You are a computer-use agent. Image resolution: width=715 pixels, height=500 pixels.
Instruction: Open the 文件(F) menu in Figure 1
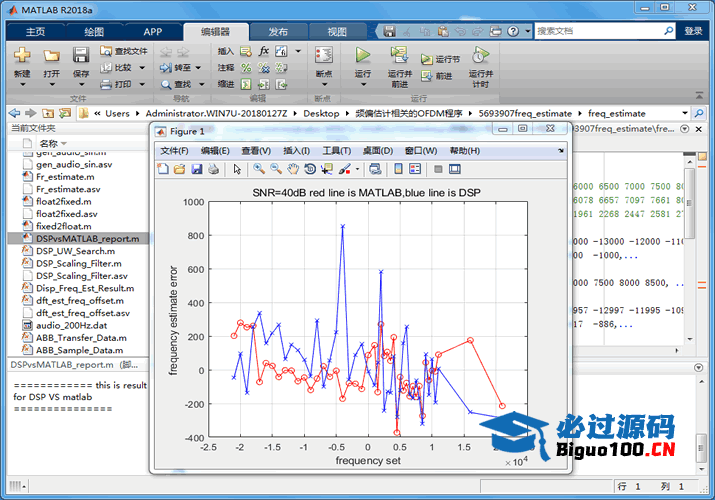[x=174, y=151]
